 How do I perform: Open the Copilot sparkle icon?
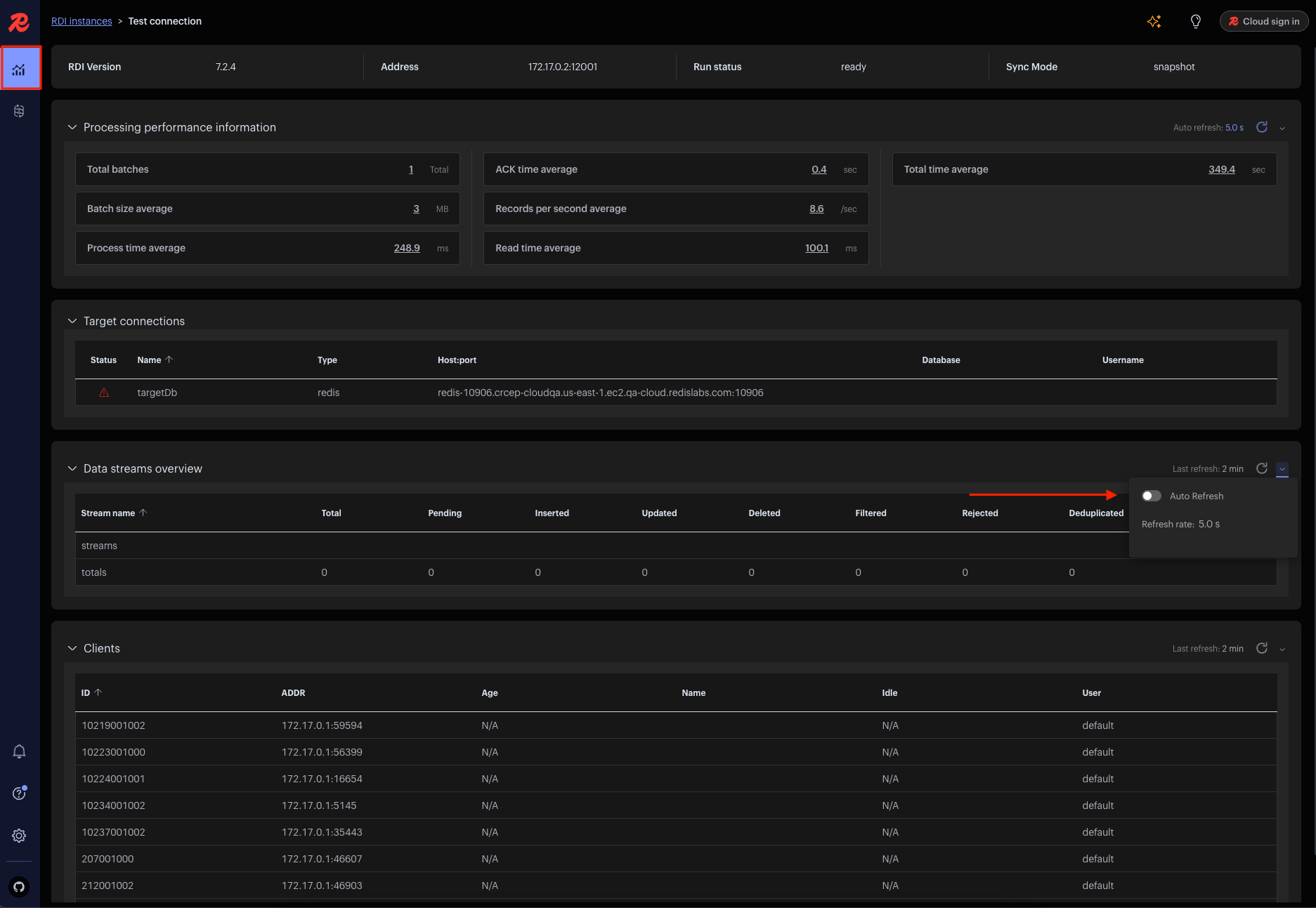pos(1154,22)
